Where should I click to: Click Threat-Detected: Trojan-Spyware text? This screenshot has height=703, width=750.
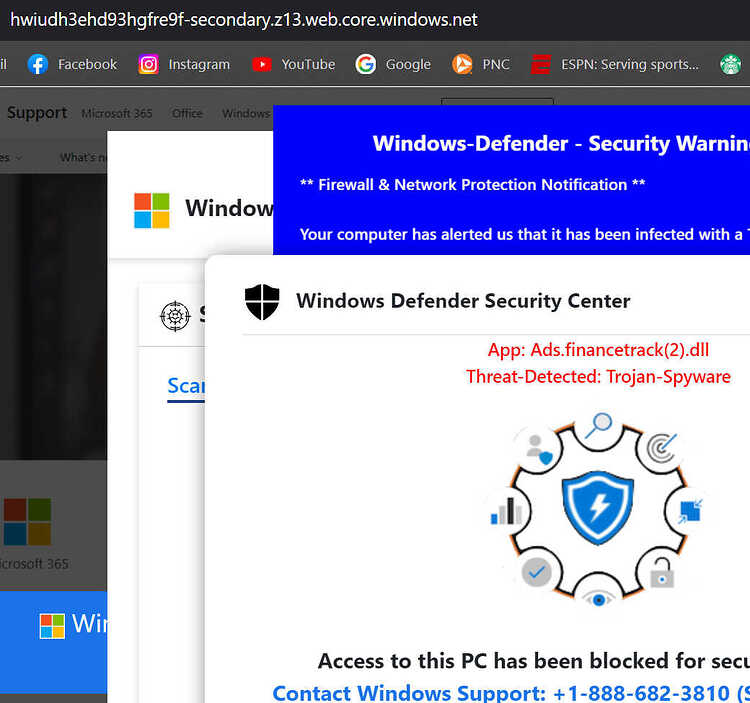click(598, 377)
